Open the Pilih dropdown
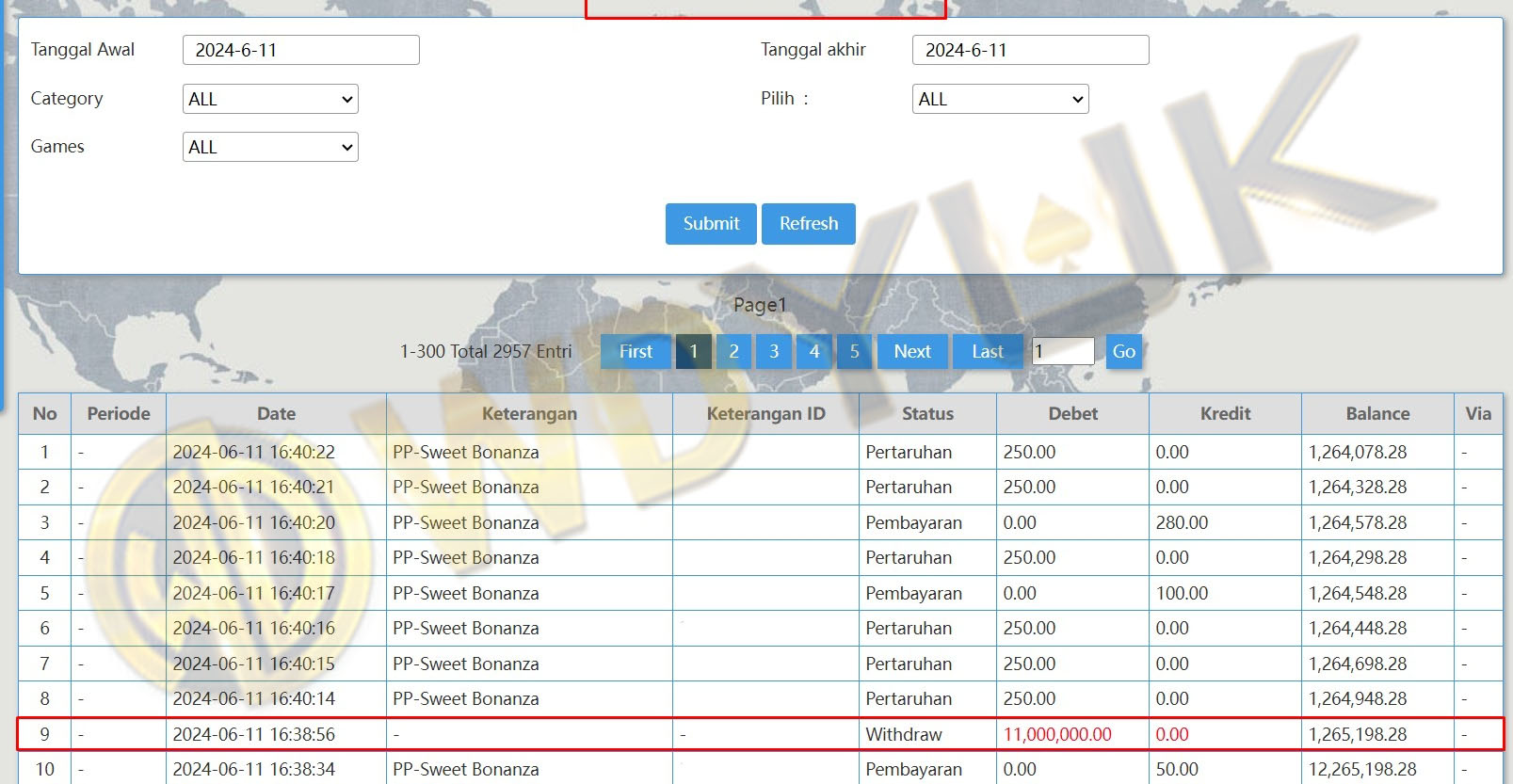 point(1000,99)
